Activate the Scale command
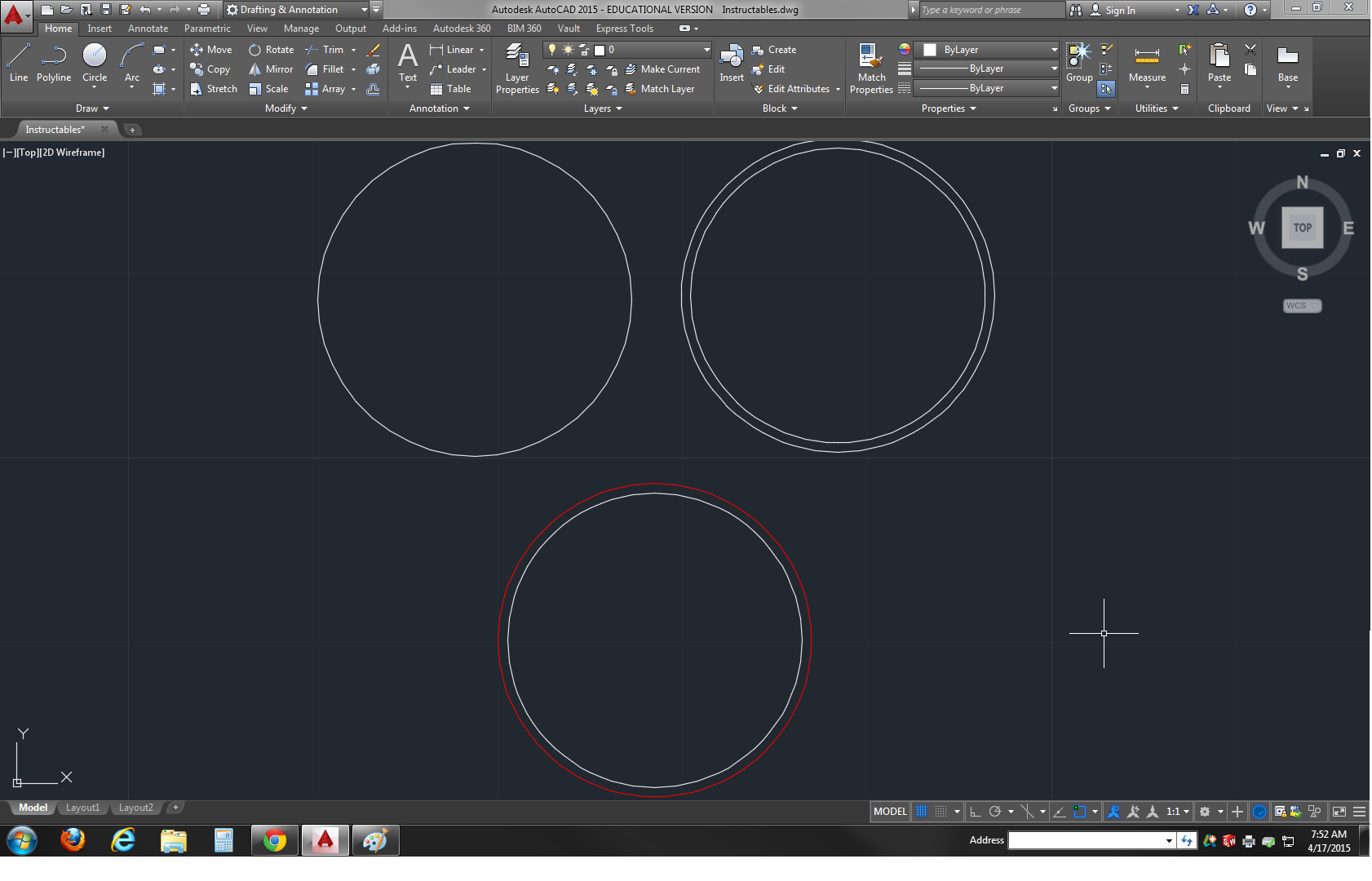Screen dimensions: 1372x881 pos(268,89)
